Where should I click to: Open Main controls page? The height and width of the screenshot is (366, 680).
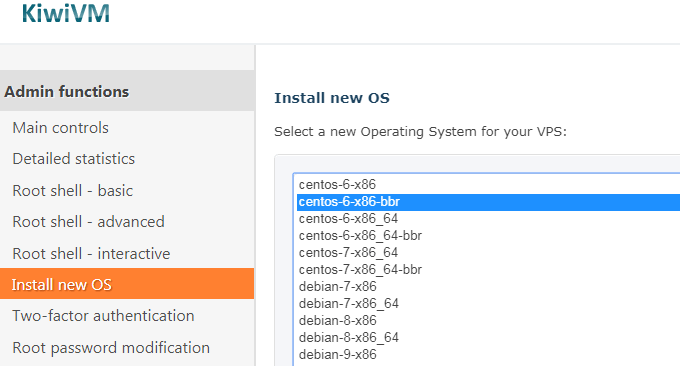point(60,128)
